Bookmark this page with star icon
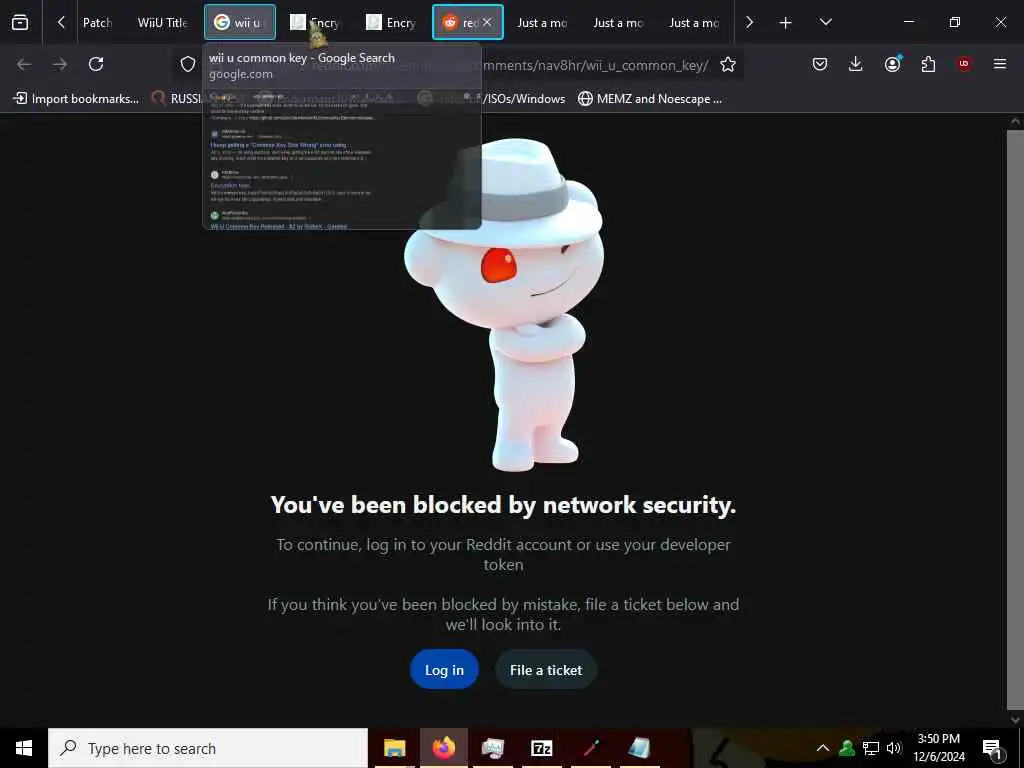The width and height of the screenshot is (1024, 768). click(728, 64)
